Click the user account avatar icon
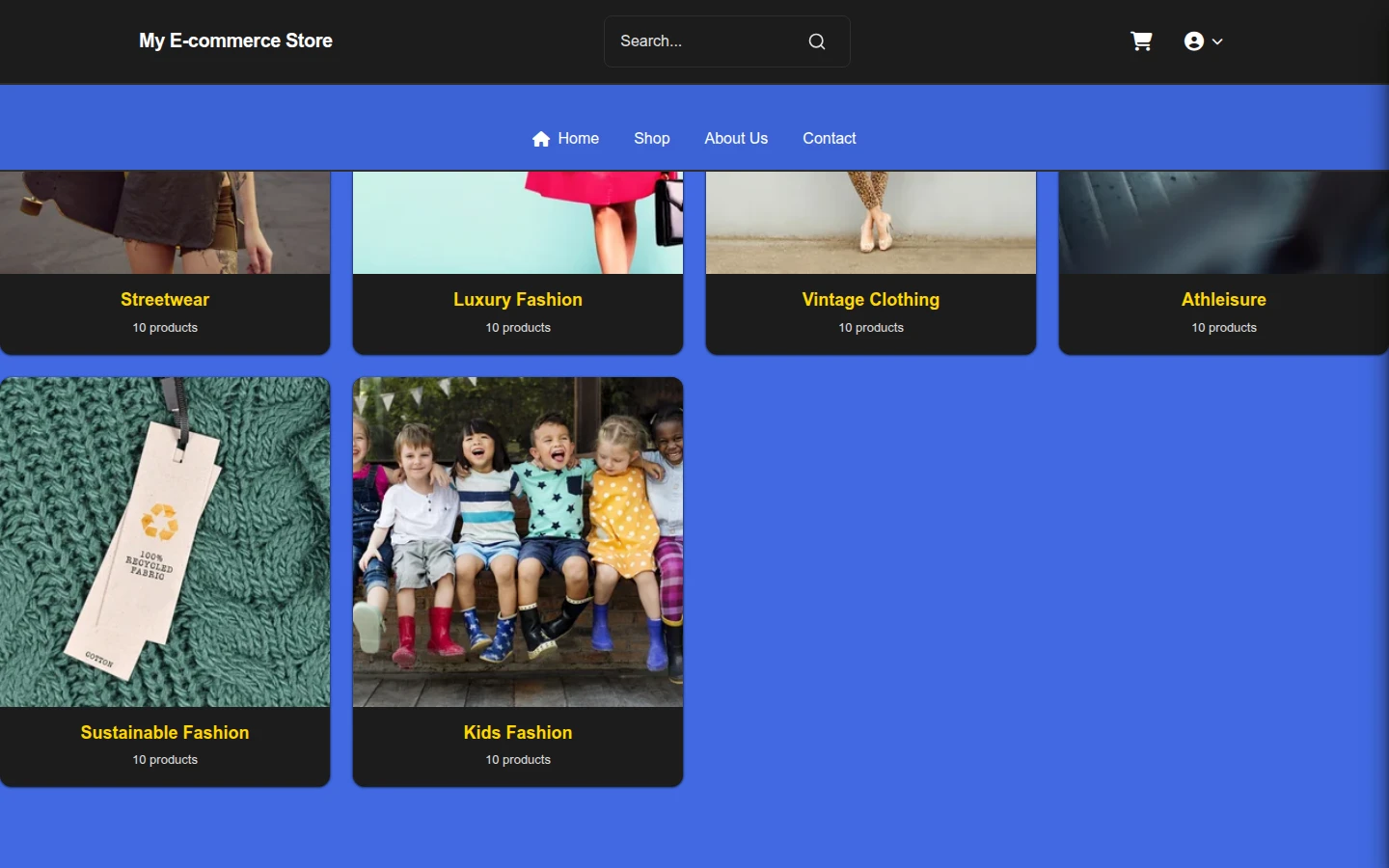Viewport: 1389px width, 868px height. tap(1194, 41)
